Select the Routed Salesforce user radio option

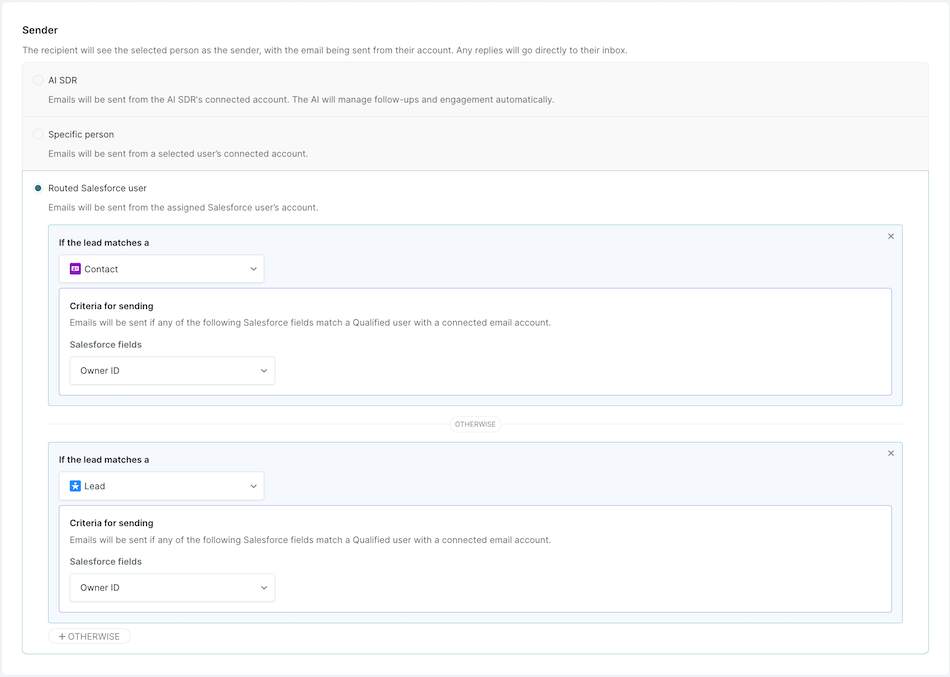[38, 188]
